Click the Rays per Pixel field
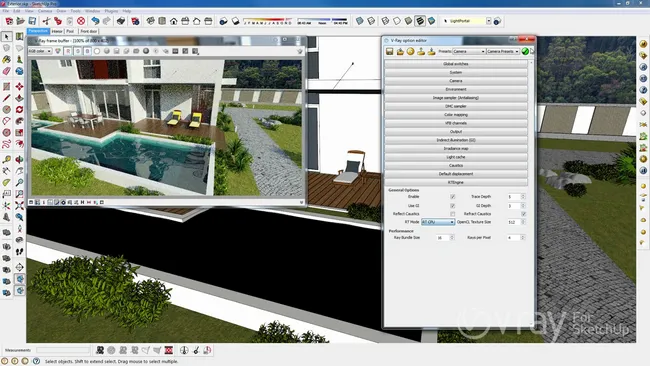This screenshot has width=650, height=366. 514,238
